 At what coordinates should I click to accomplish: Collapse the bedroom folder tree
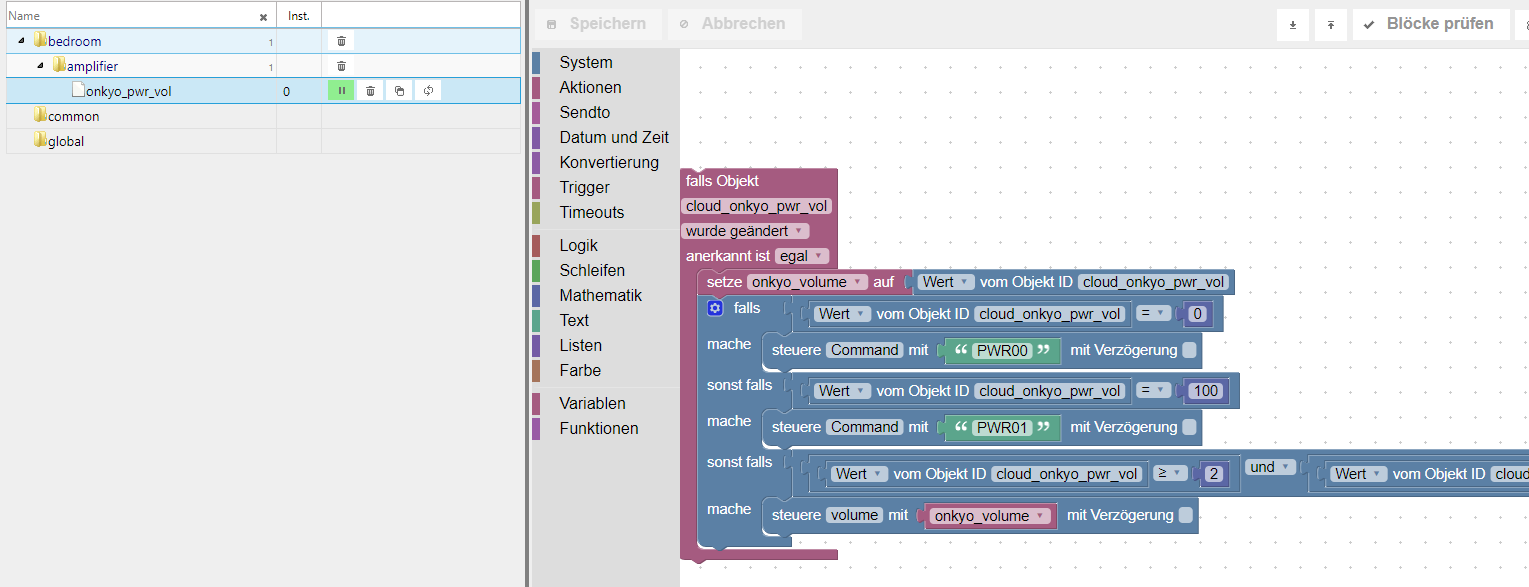(x=22, y=41)
